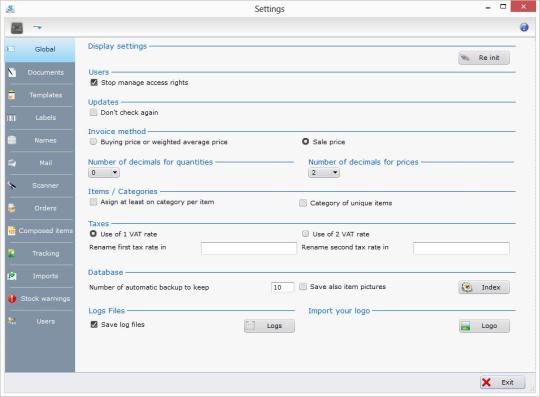
Task: Switch to Templates settings
Action: [x=40, y=95]
